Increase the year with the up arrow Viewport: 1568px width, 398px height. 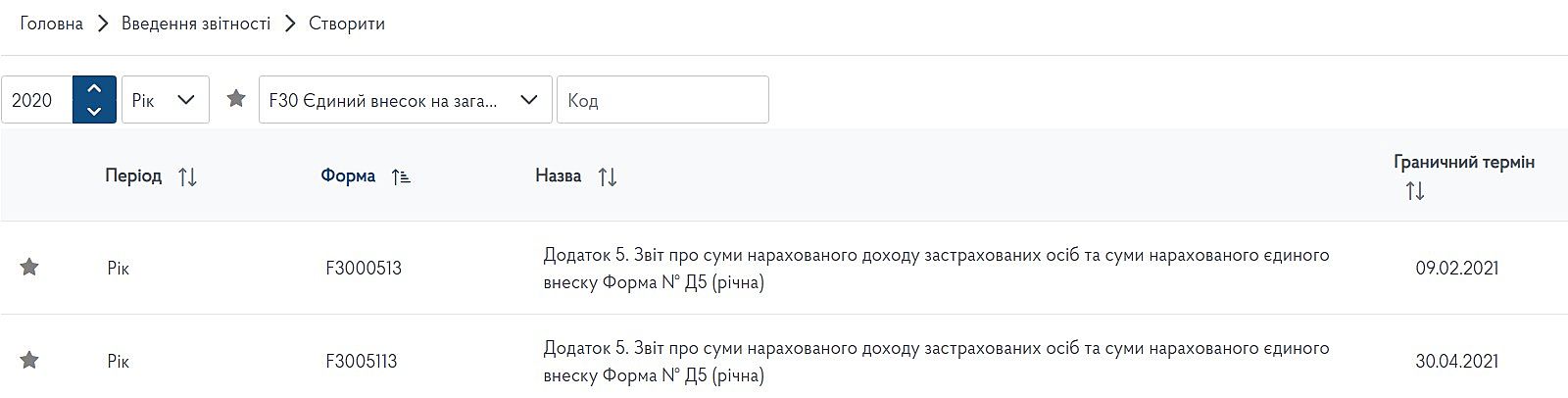coord(94,89)
